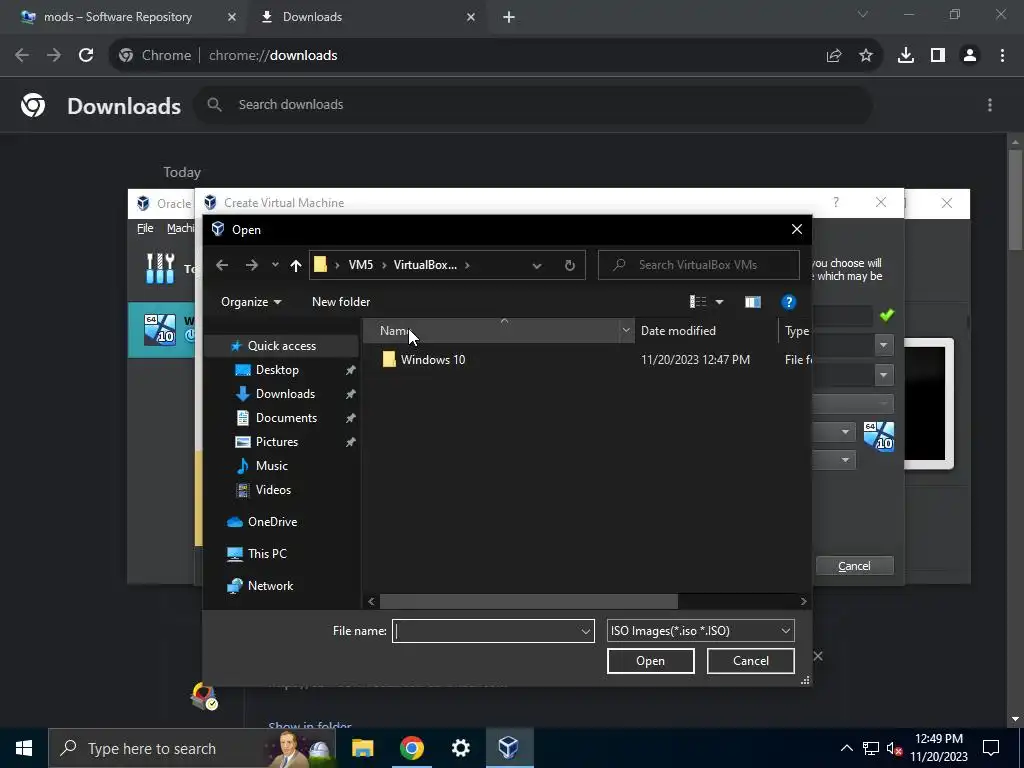Sort files by Date modified column
This screenshot has height=768, width=1024.
706,330
